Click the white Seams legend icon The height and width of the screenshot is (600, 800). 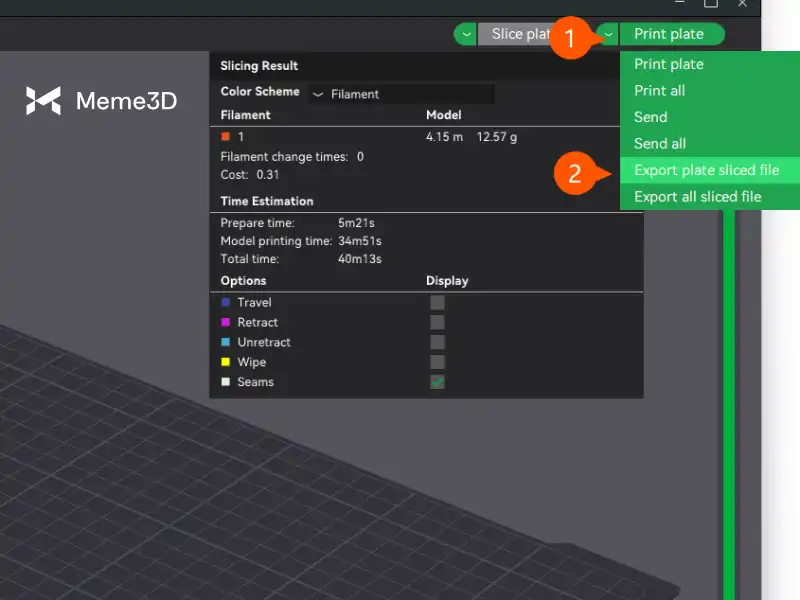[x=225, y=382]
